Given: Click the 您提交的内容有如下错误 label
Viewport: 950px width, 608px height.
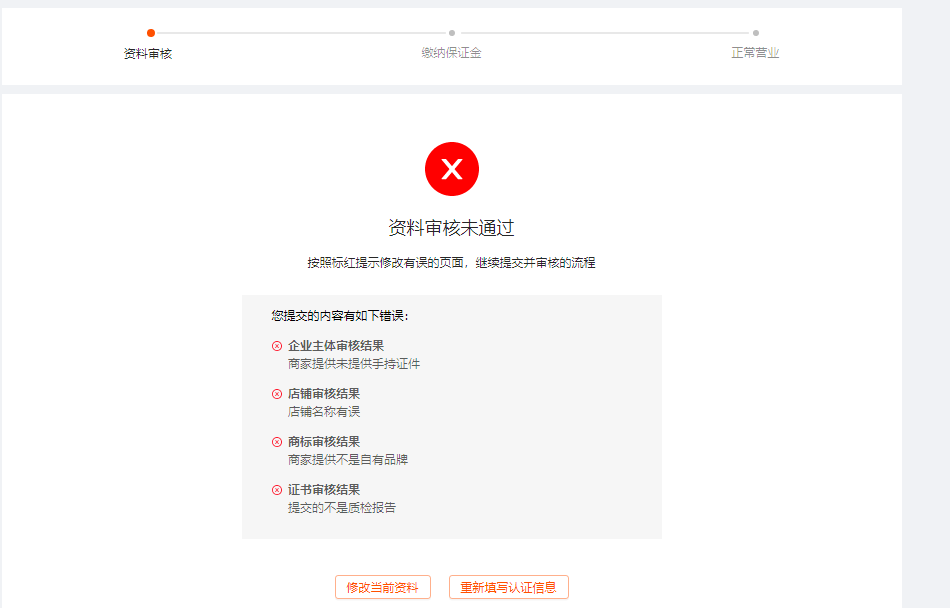Looking at the screenshot, I should (339, 316).
